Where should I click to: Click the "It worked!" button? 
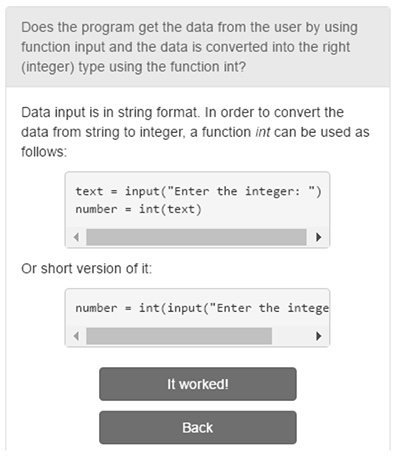point(198,384)
